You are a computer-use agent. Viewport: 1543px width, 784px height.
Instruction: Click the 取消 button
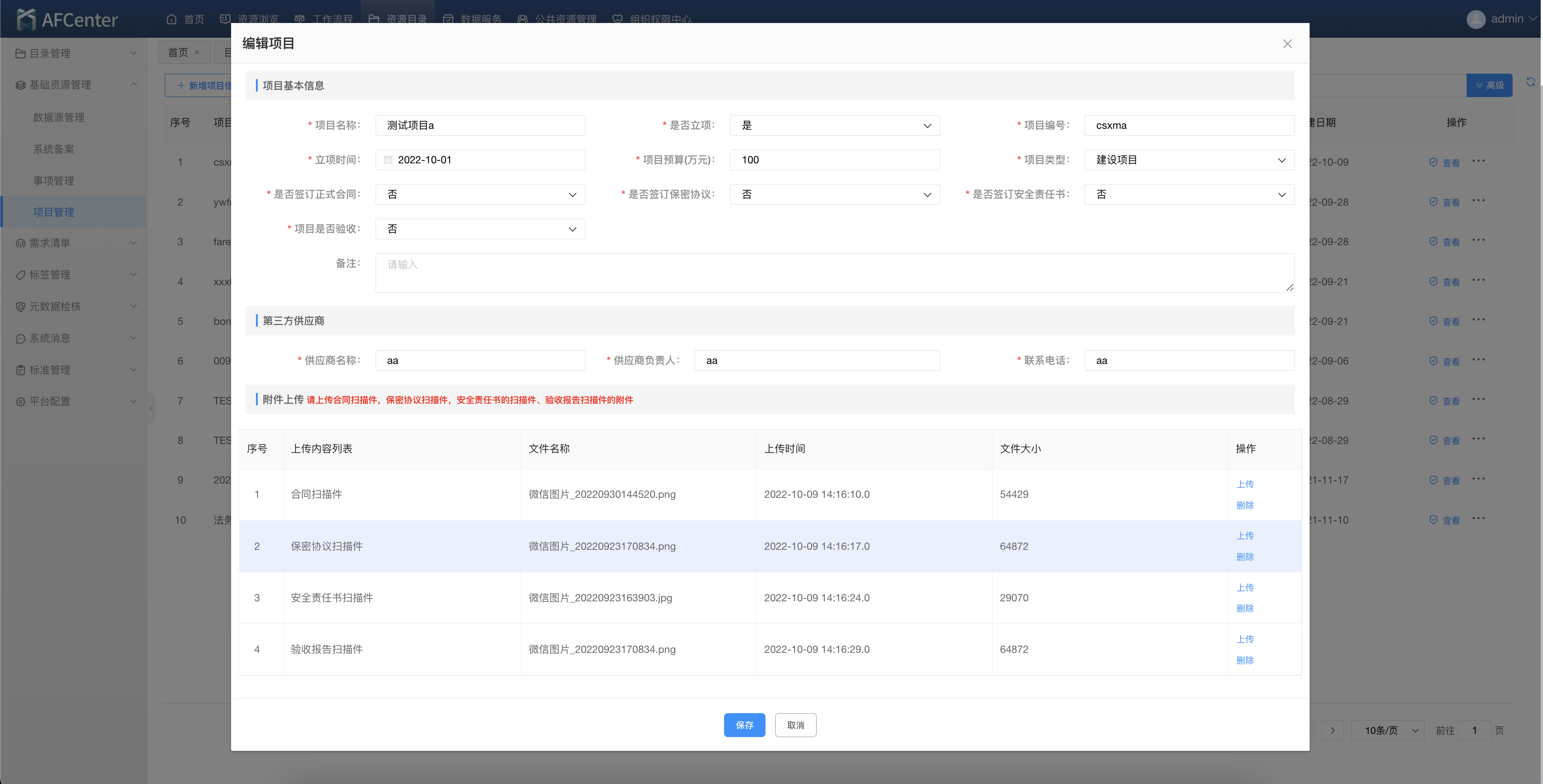pos(795,725)
